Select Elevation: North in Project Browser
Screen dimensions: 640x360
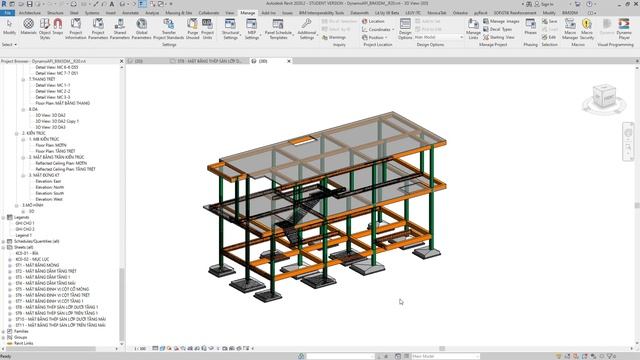(49, 187)
